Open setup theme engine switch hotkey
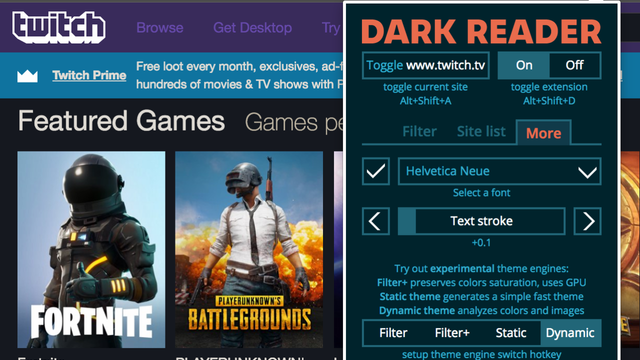The height and width of the screenshot is (360, 640). click(x=482, y=354)
